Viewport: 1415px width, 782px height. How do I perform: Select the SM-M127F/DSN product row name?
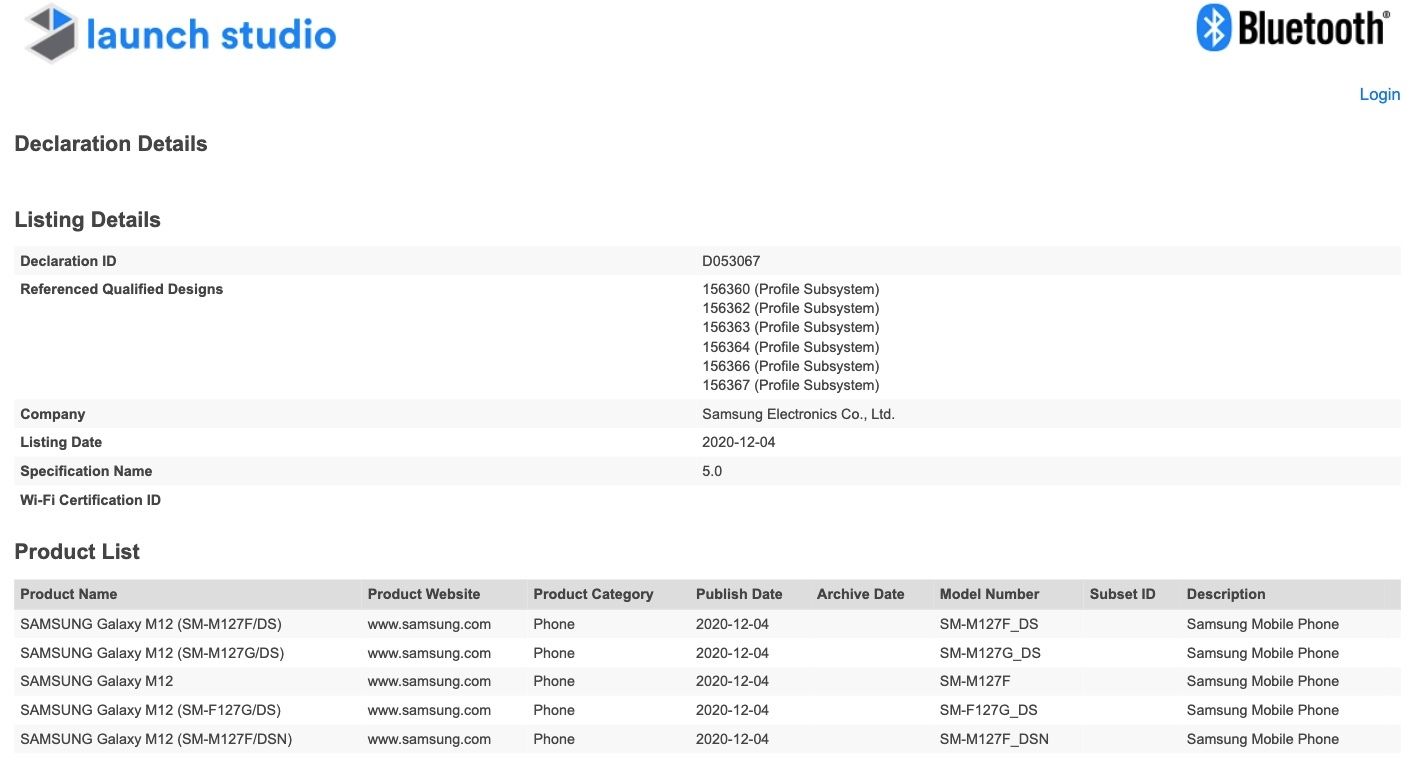tap(156, 739)
